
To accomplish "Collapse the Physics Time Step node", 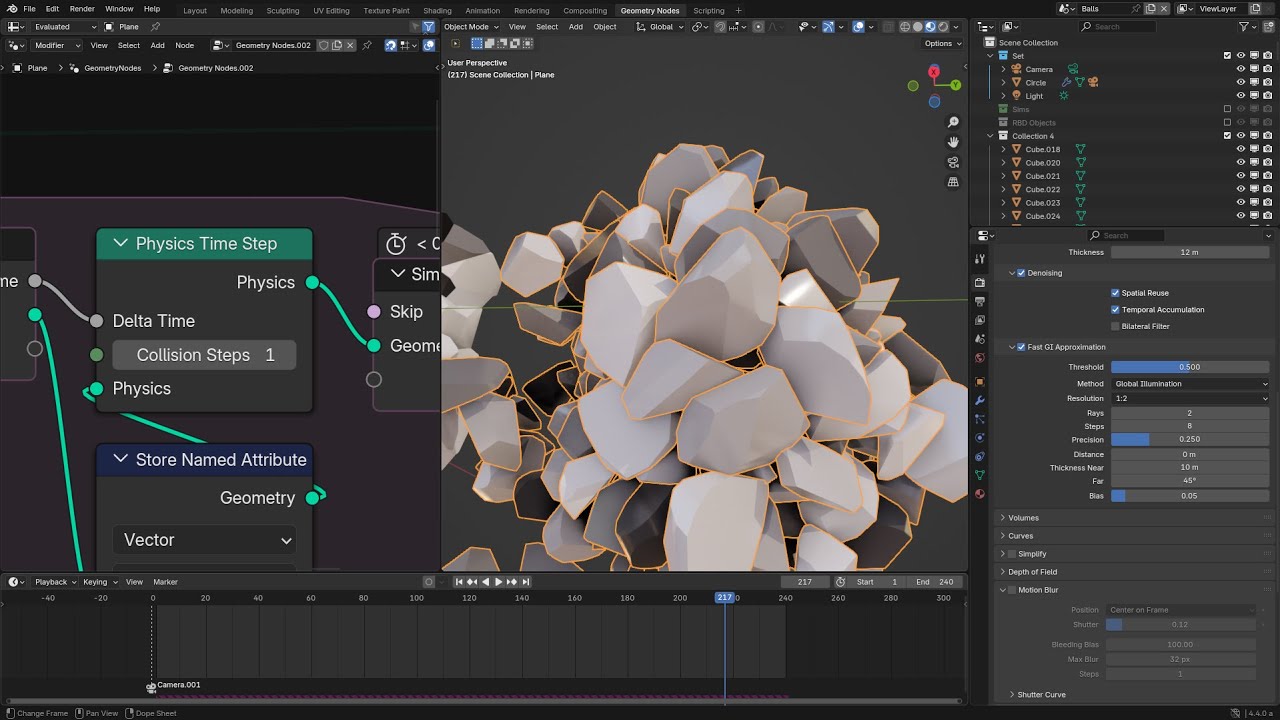I will click(121, 243).
